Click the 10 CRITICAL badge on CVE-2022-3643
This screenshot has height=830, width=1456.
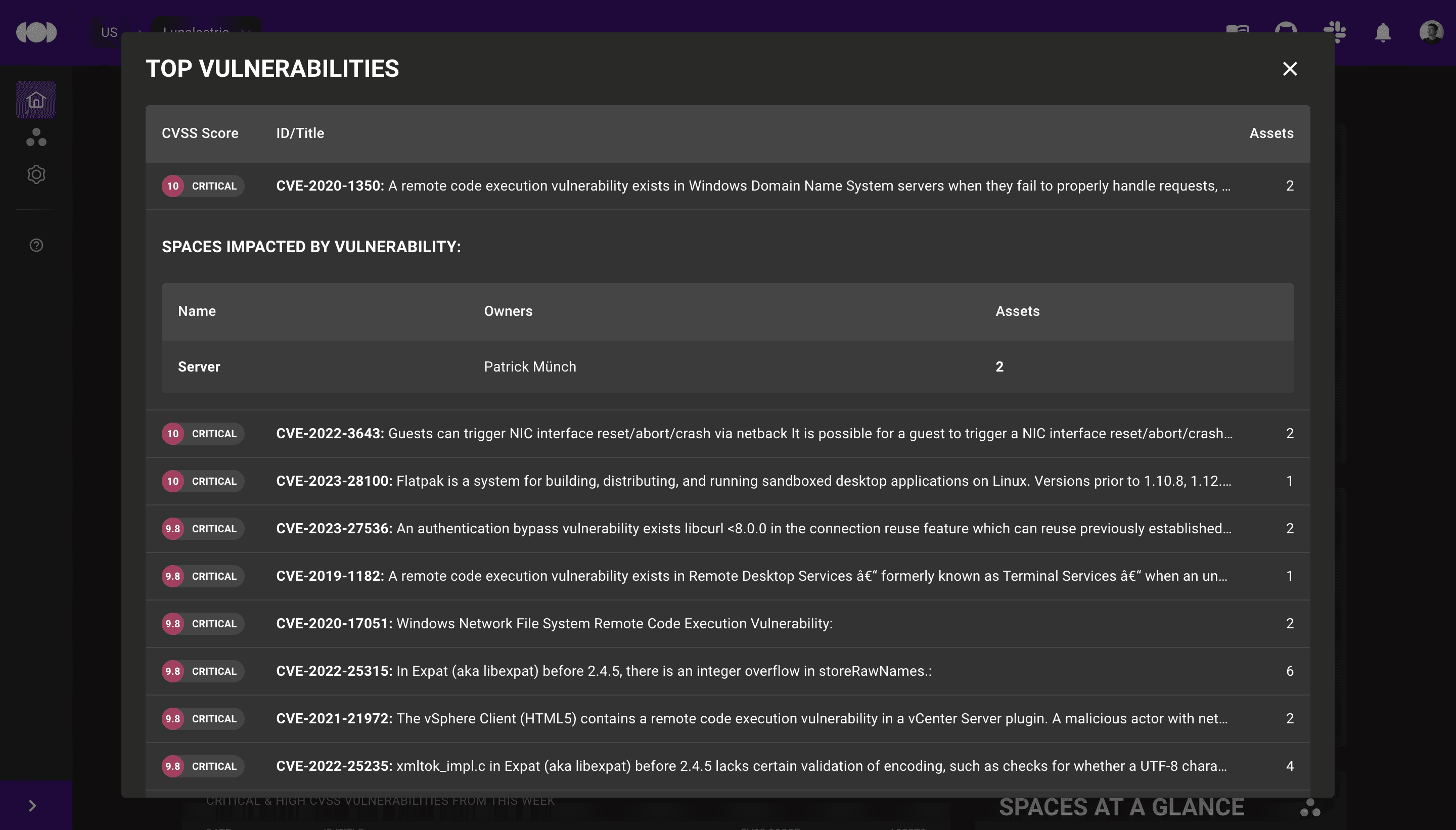[202, 433]
